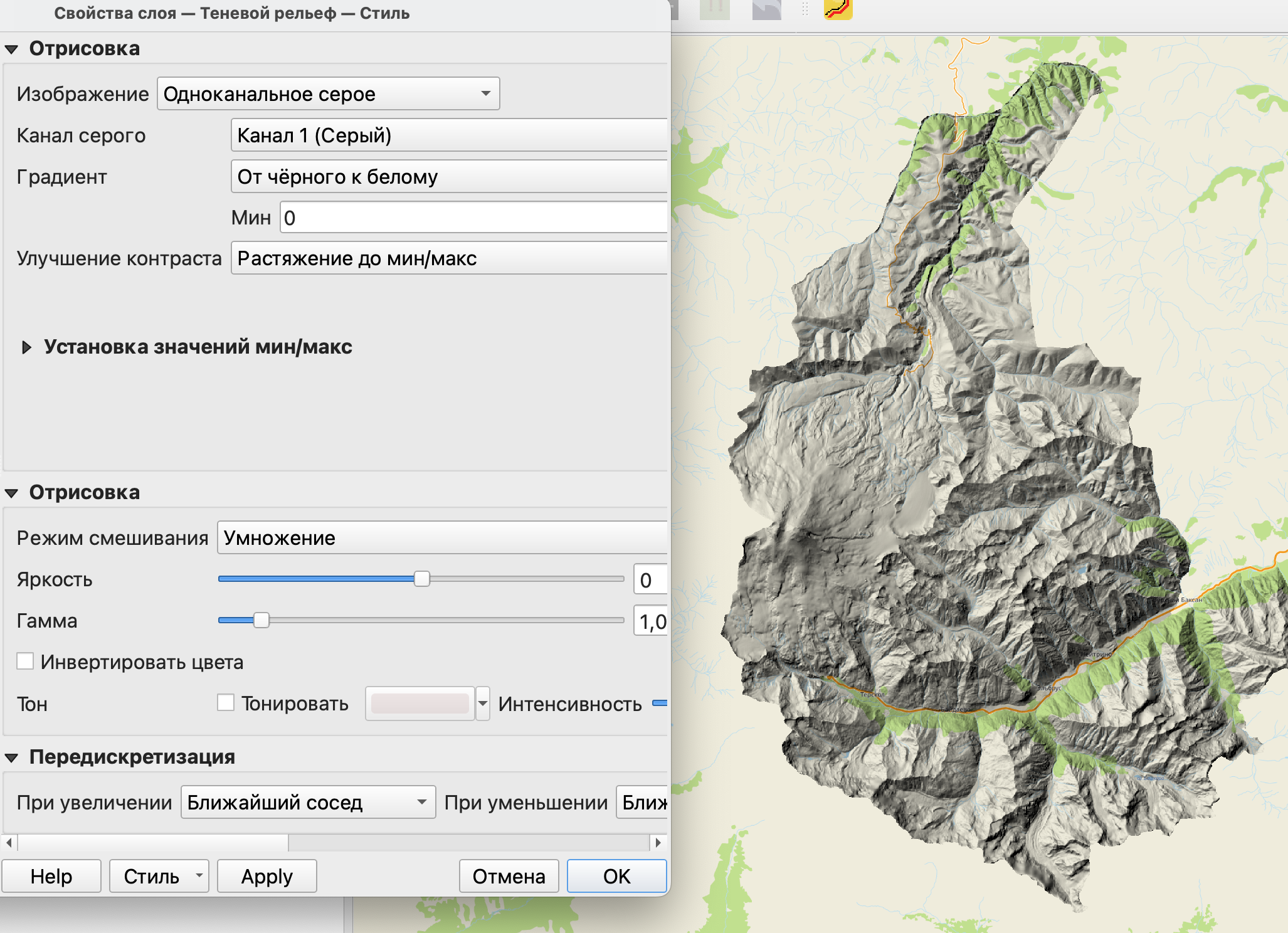The height and width of the screenshot is (933, 1288).
Task: Expand Установка значений мин/макс section
Action: point(26,347)
